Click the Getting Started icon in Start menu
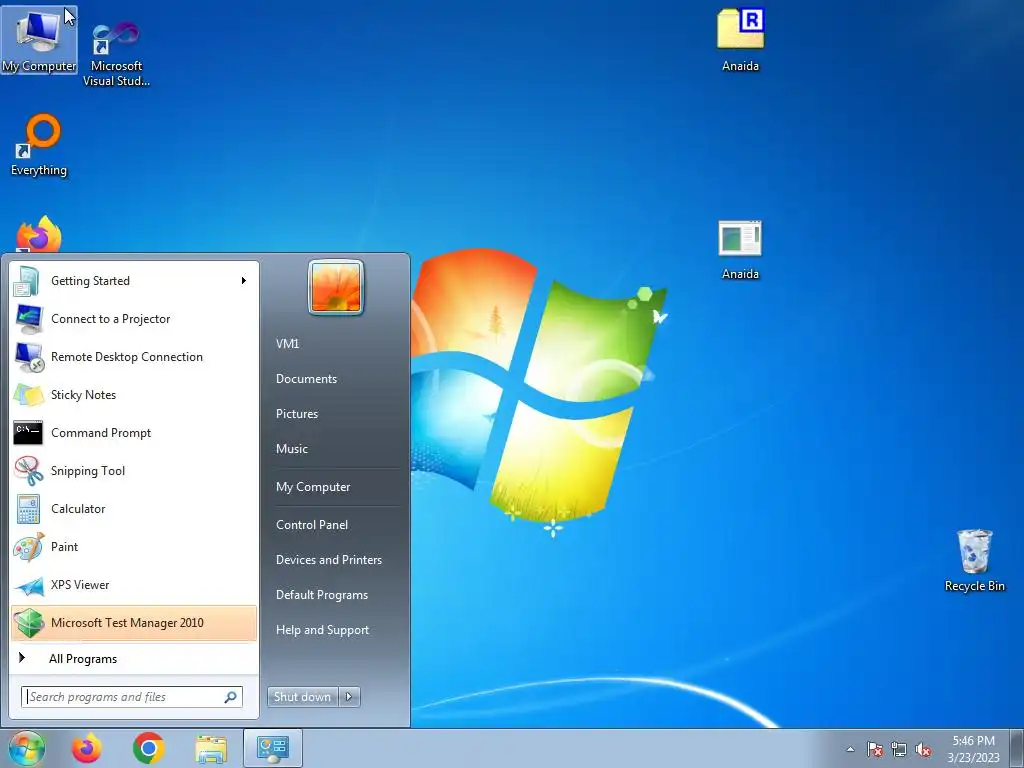This screenshot has height=768, width=1024. point(28,281)
